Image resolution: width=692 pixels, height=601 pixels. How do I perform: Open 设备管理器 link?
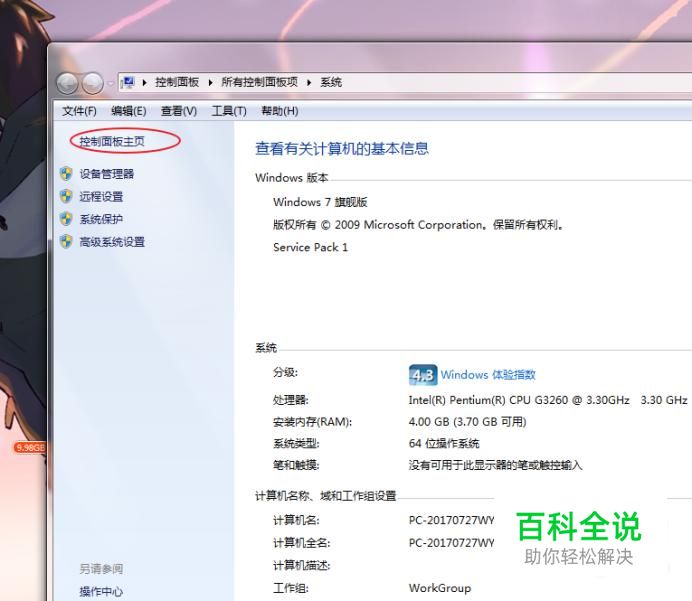pyautogui.click(x=107, y=174)
